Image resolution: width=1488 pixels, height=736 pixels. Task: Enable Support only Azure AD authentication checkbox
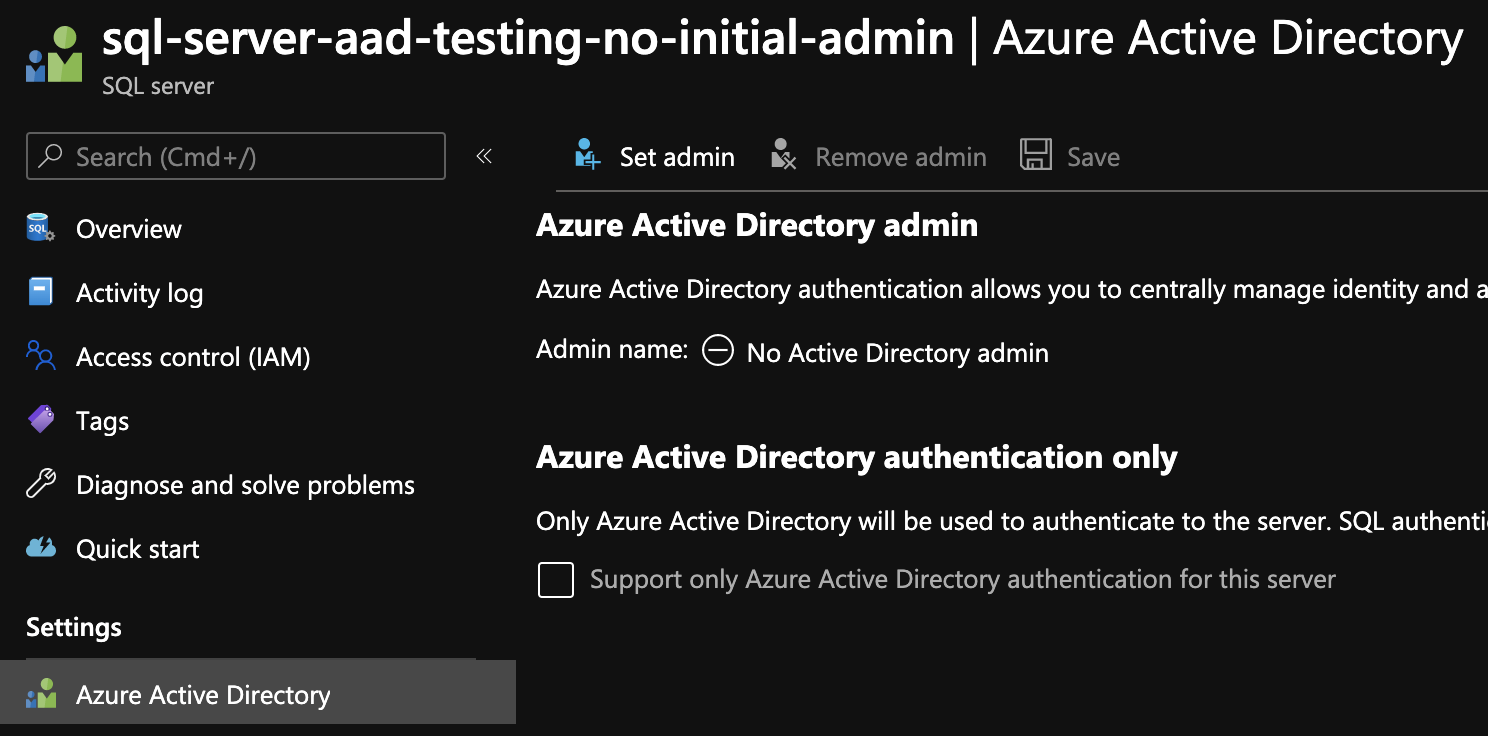[555, 580]
